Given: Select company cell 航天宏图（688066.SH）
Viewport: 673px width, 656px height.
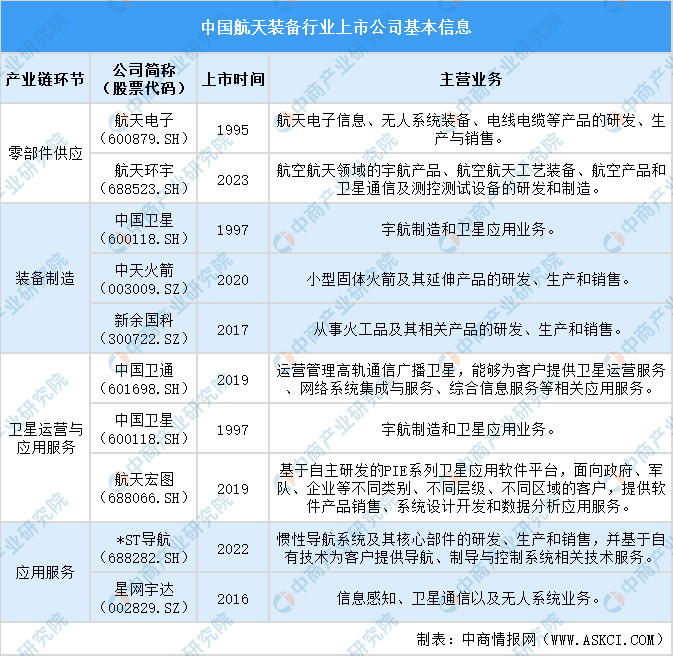Looking at the screenshot, I should (x=144, y=488).
